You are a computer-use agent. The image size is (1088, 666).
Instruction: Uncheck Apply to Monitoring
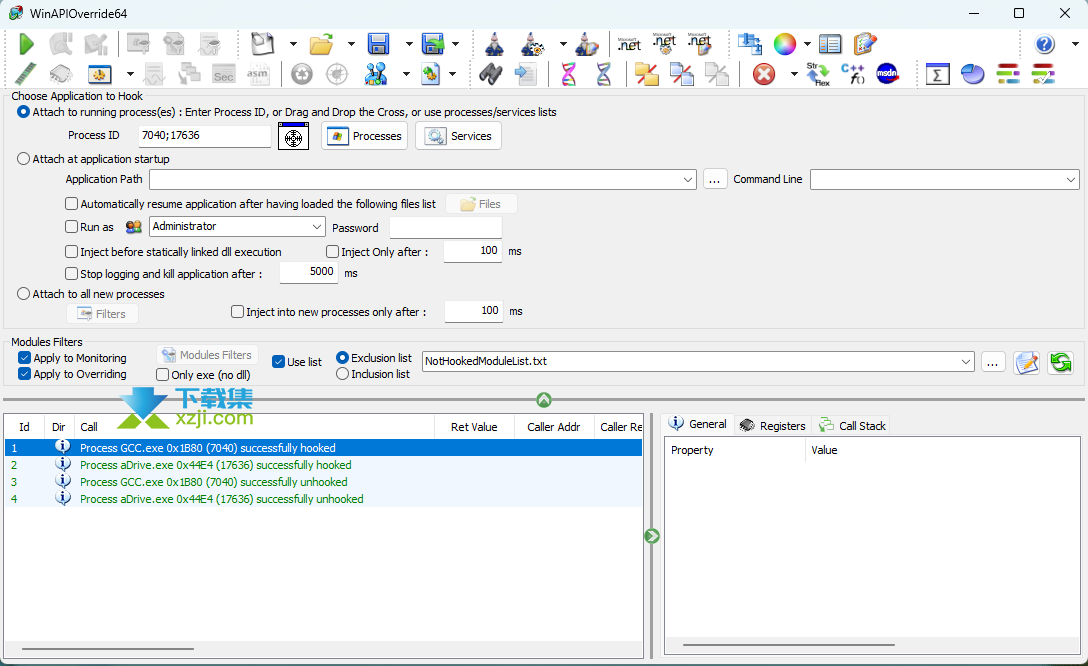coord(24,358)
